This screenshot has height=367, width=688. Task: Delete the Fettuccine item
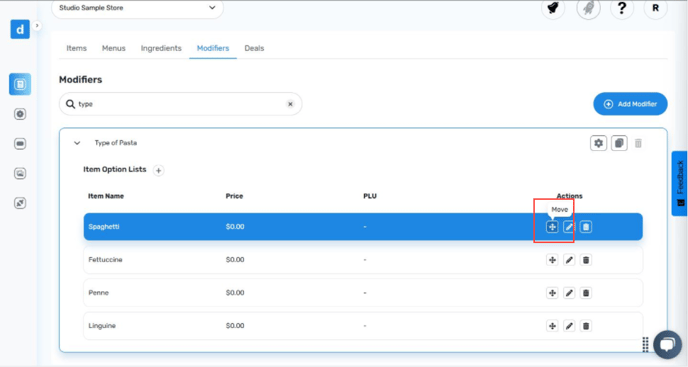point(586,260)
